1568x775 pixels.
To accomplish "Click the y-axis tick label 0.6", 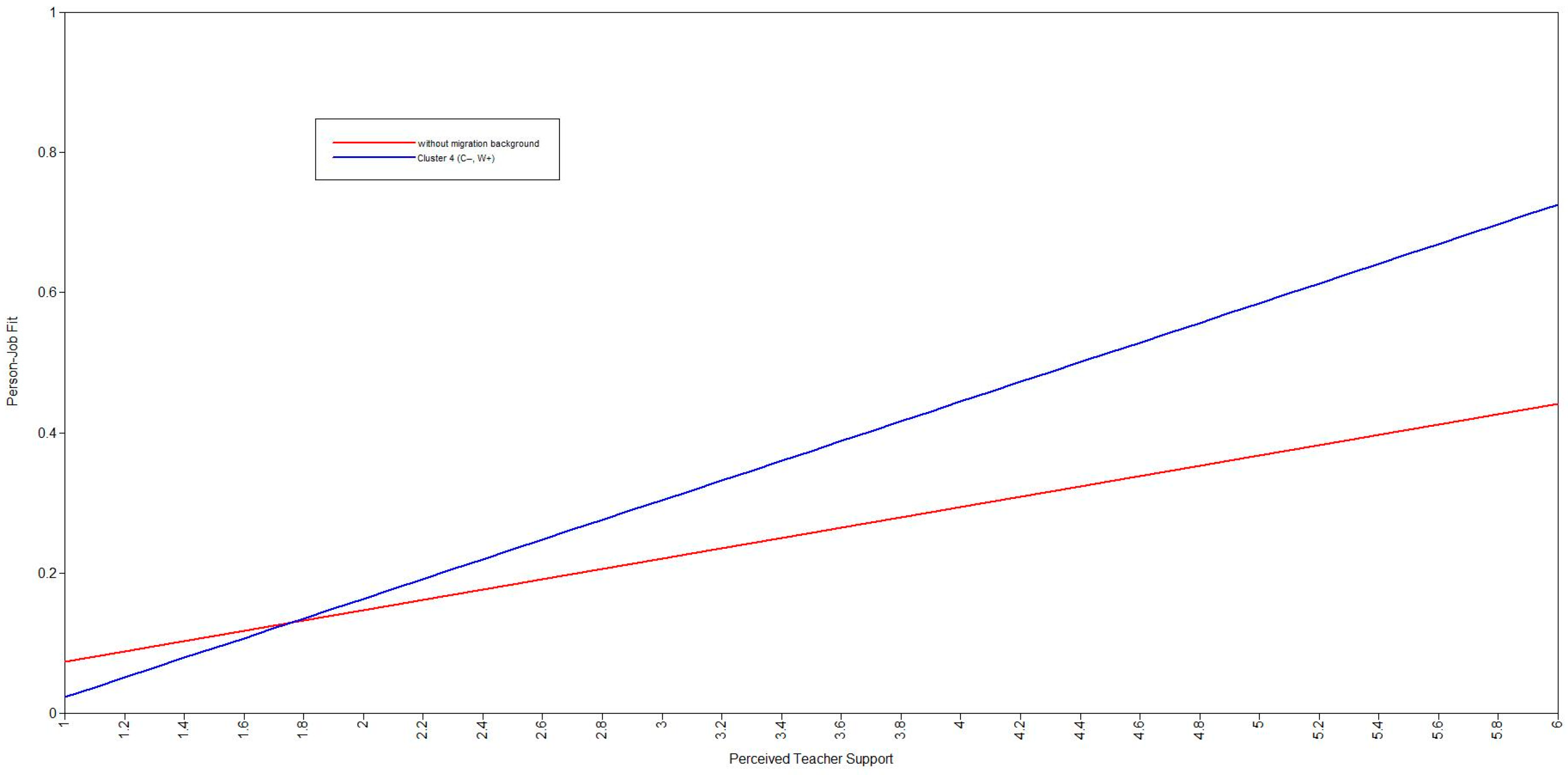I will 47,292.
